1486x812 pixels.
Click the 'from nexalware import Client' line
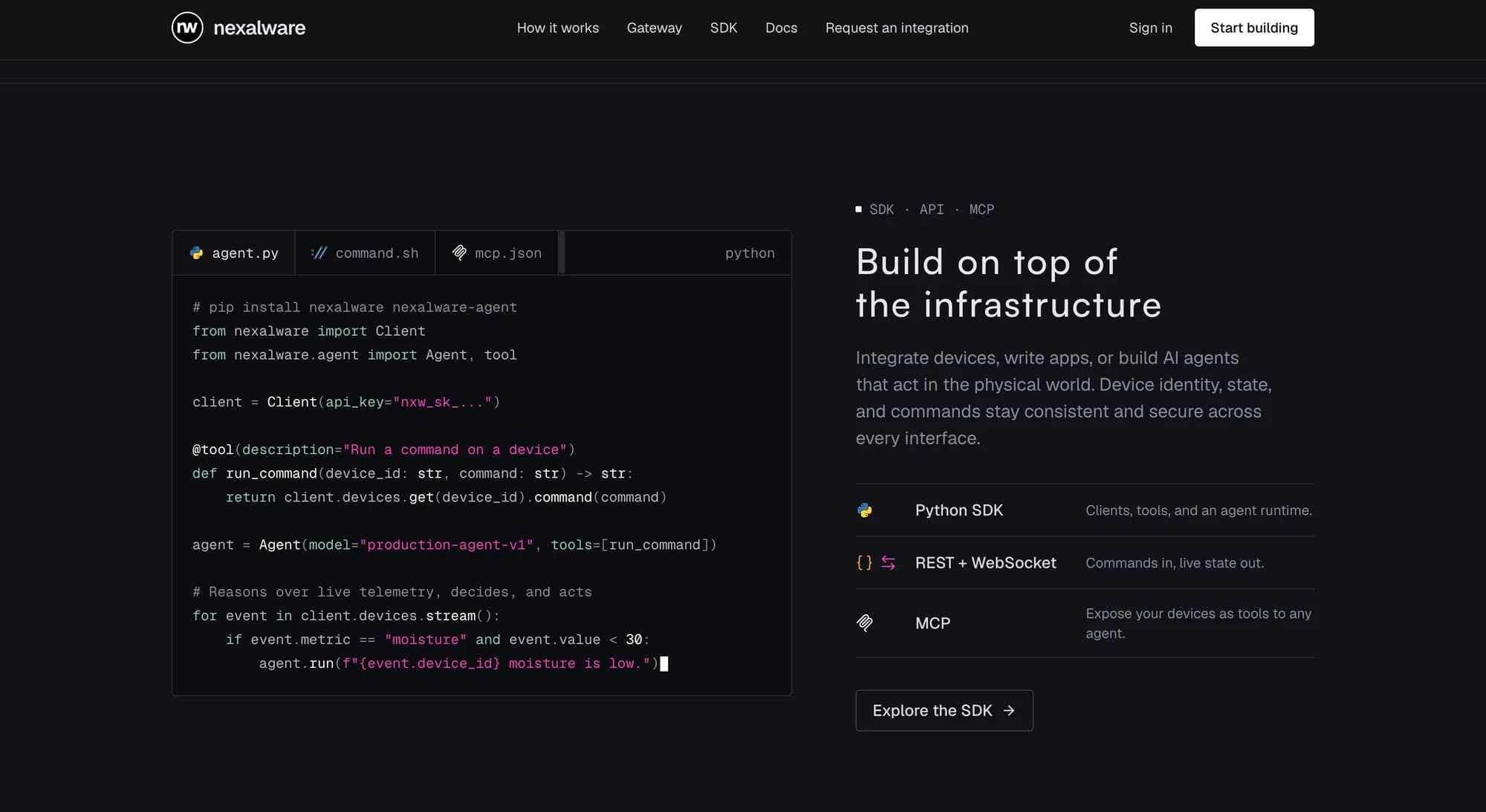pyautogui.click(x=309, y=331)
